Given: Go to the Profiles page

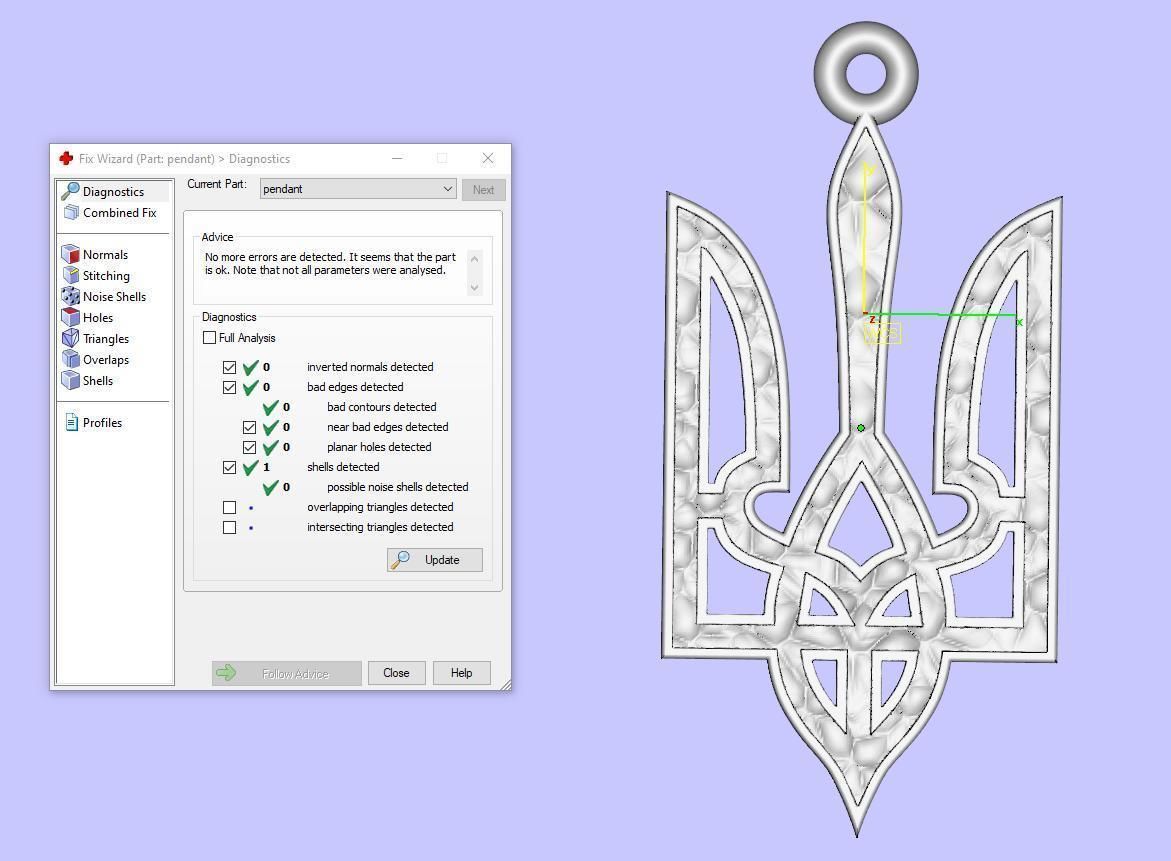Looking at the screenshot, I should pos(102,422).
